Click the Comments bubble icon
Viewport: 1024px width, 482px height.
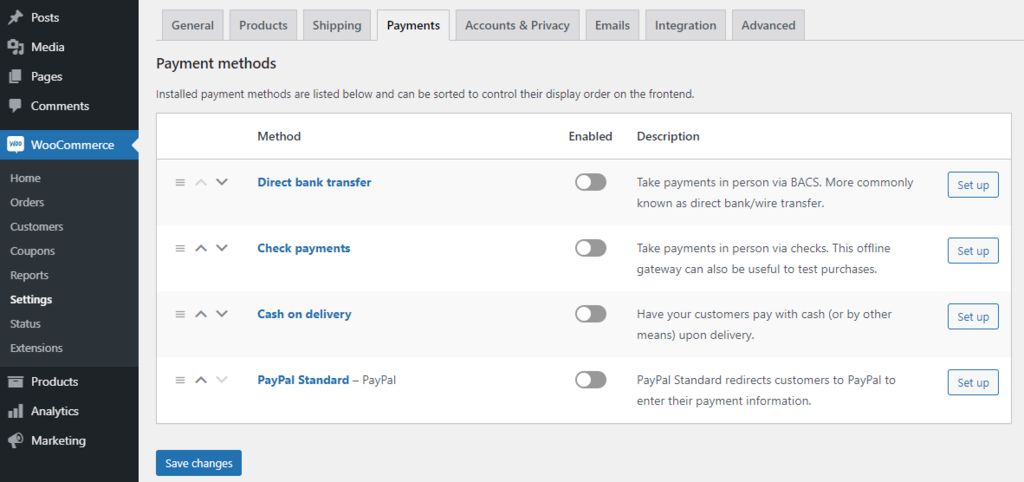point(16,106)
